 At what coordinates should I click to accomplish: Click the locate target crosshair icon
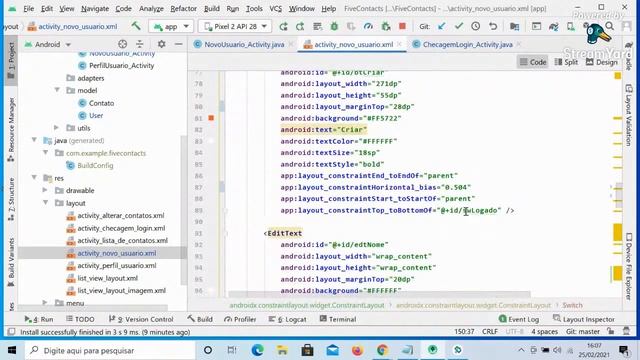122,44
